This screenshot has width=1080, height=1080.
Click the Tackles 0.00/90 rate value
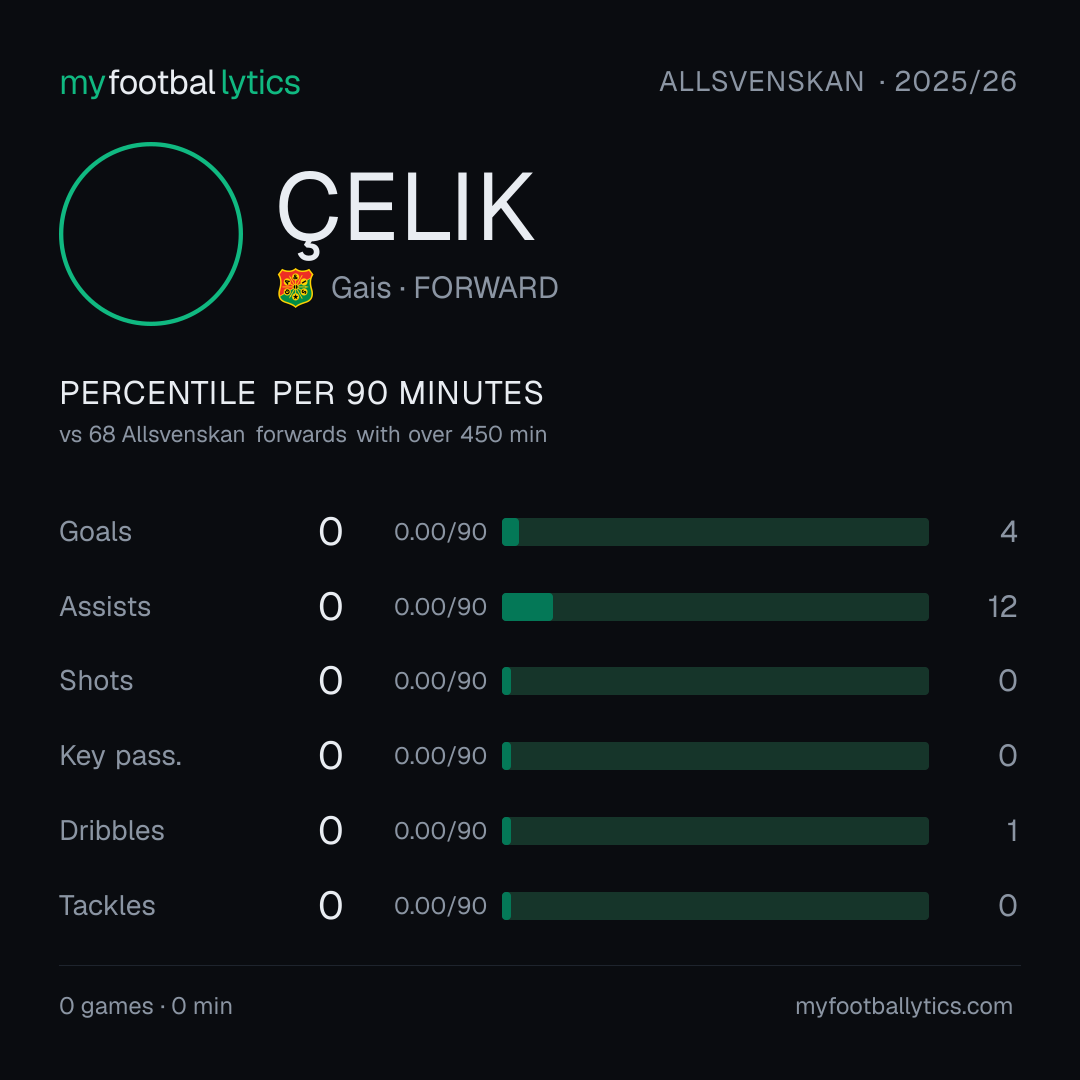440,906
